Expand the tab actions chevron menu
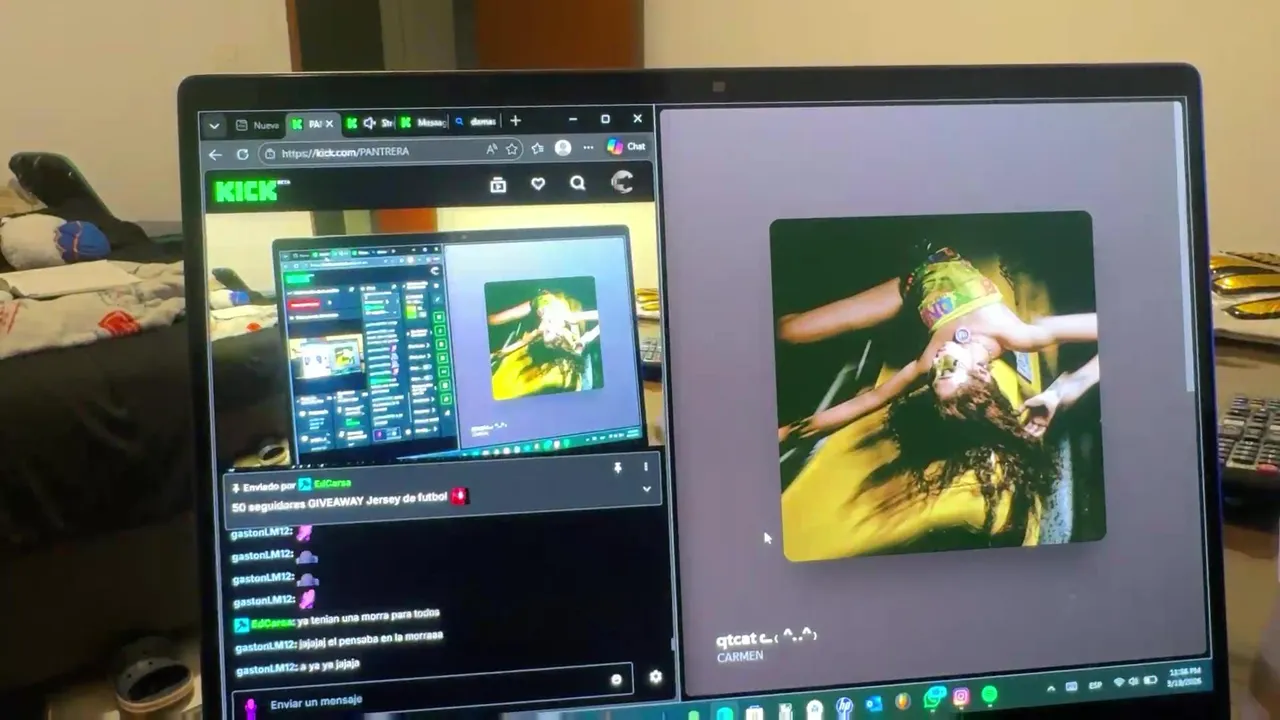Screen dimensions: 1280x720 pos(214,126)
